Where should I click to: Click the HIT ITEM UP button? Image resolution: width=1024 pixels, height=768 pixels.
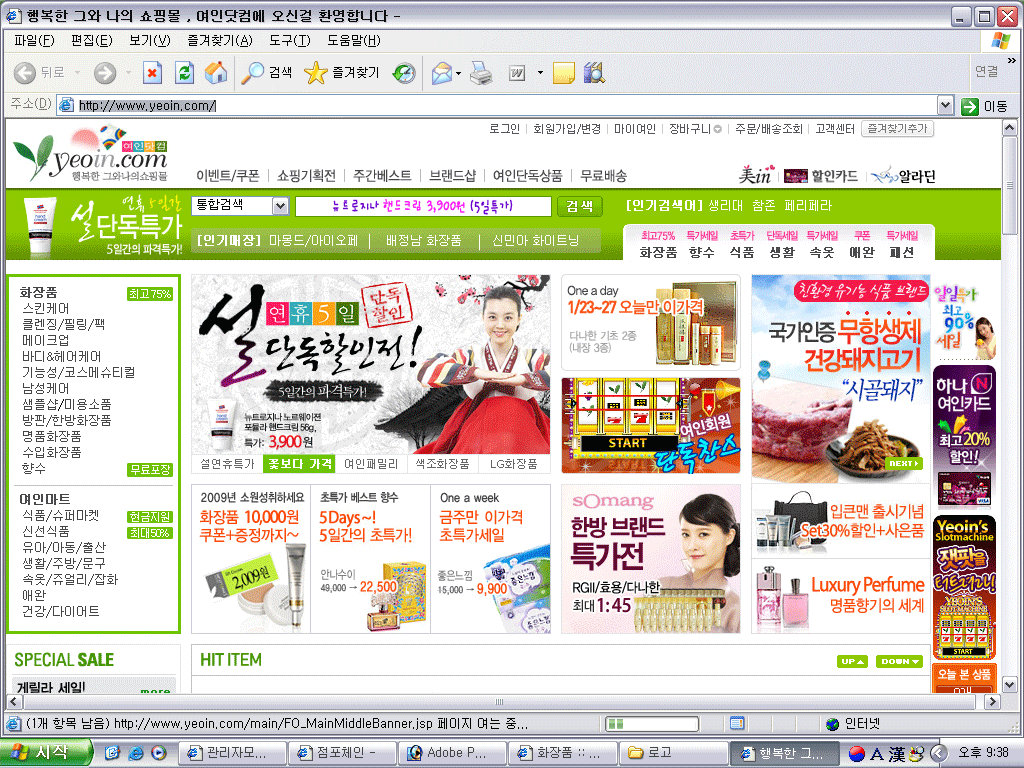click(x=852, y=662)
